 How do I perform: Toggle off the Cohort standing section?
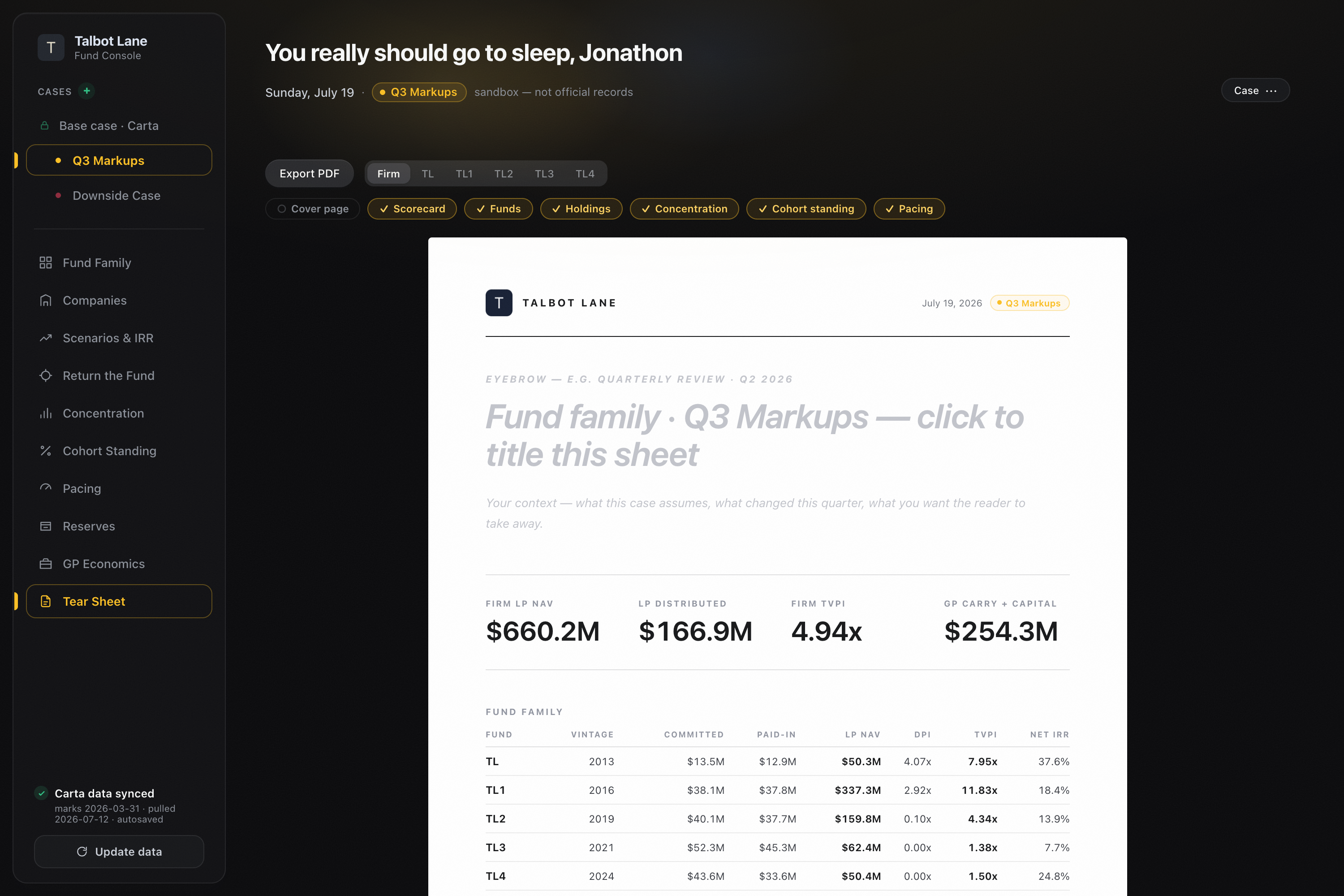pos(806,209)
